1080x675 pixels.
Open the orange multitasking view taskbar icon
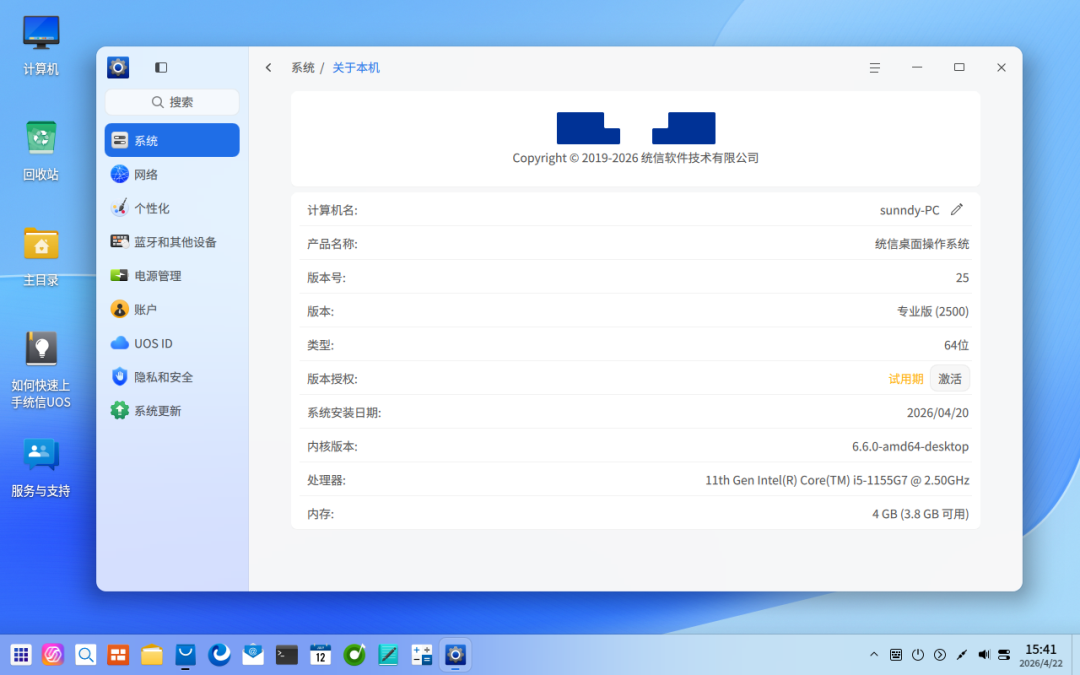pyautogui.click(x=118, y=654)
